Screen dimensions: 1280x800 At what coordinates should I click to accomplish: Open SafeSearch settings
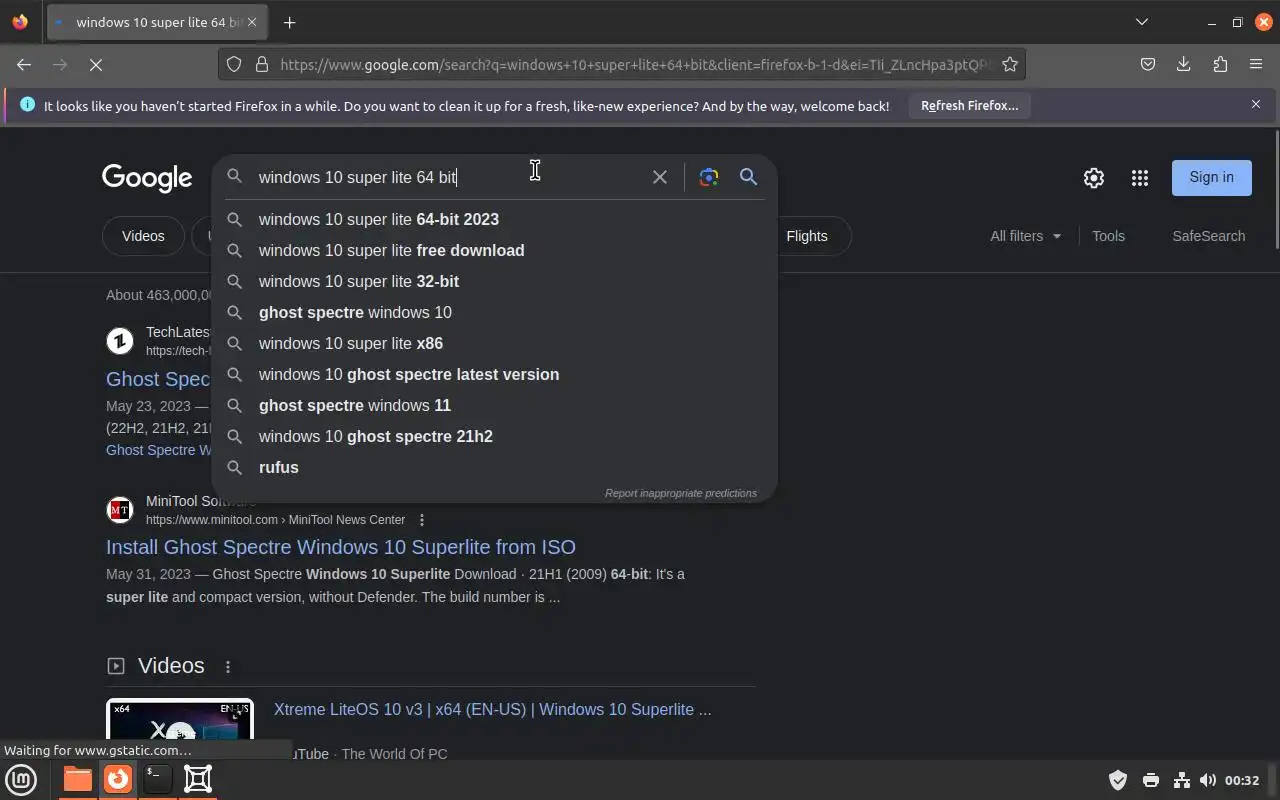[x=1208, y=236]
